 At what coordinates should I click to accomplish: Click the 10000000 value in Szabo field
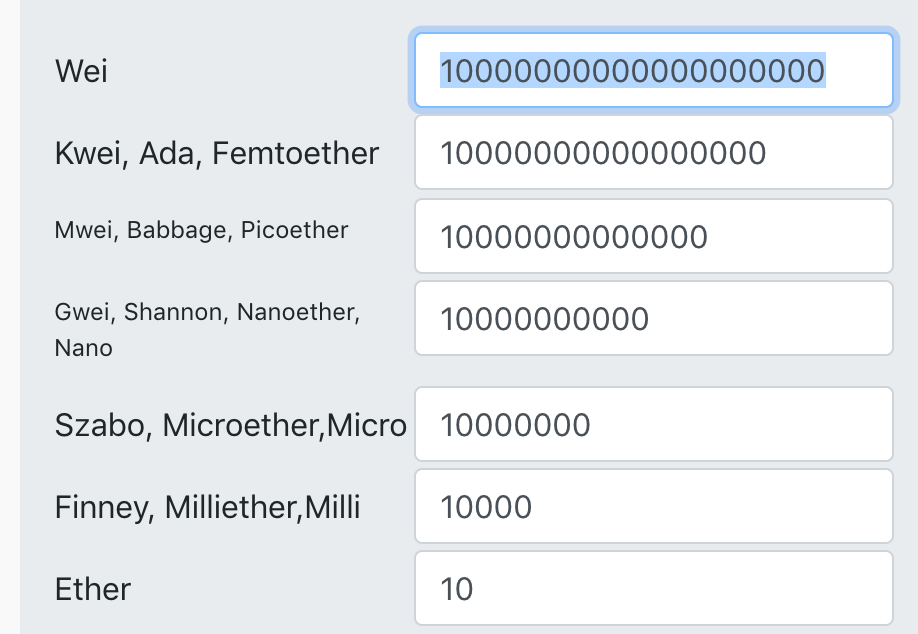coord(515,425)
